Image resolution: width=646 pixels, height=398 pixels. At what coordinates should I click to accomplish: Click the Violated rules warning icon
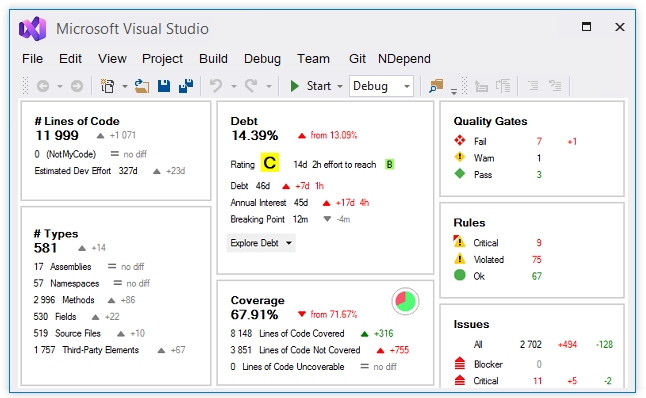(x=459, y=259)
